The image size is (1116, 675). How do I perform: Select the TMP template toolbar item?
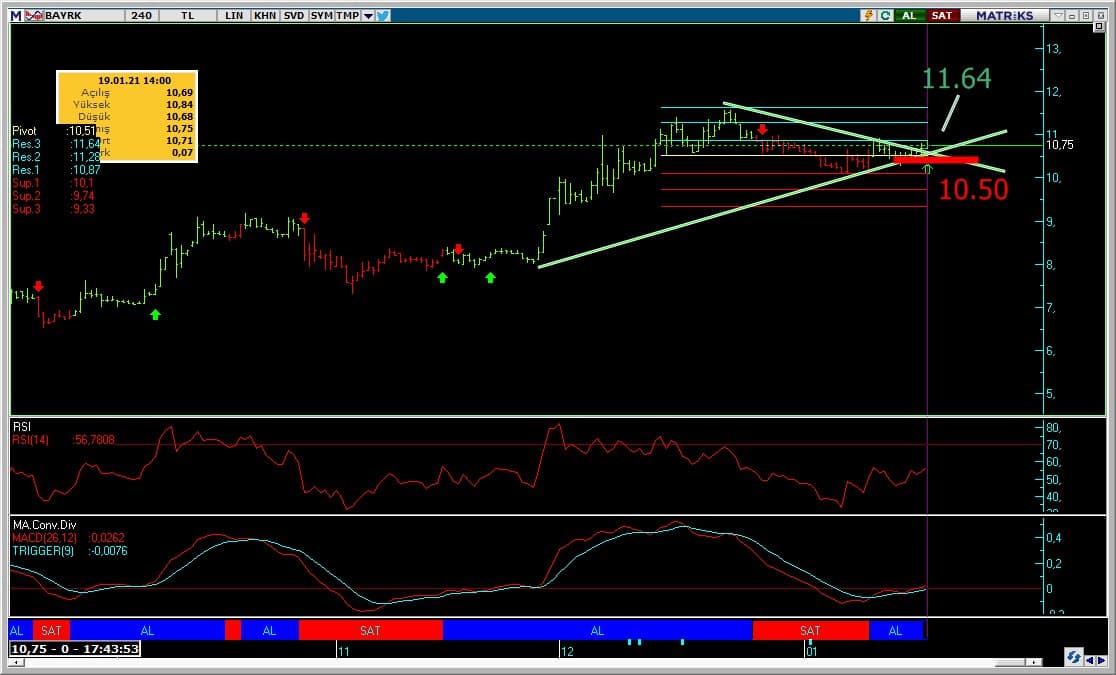tap(347, 16)
